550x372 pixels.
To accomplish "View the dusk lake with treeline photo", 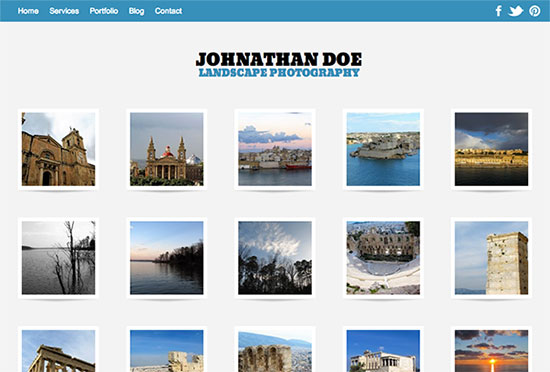I will point(167,258).
